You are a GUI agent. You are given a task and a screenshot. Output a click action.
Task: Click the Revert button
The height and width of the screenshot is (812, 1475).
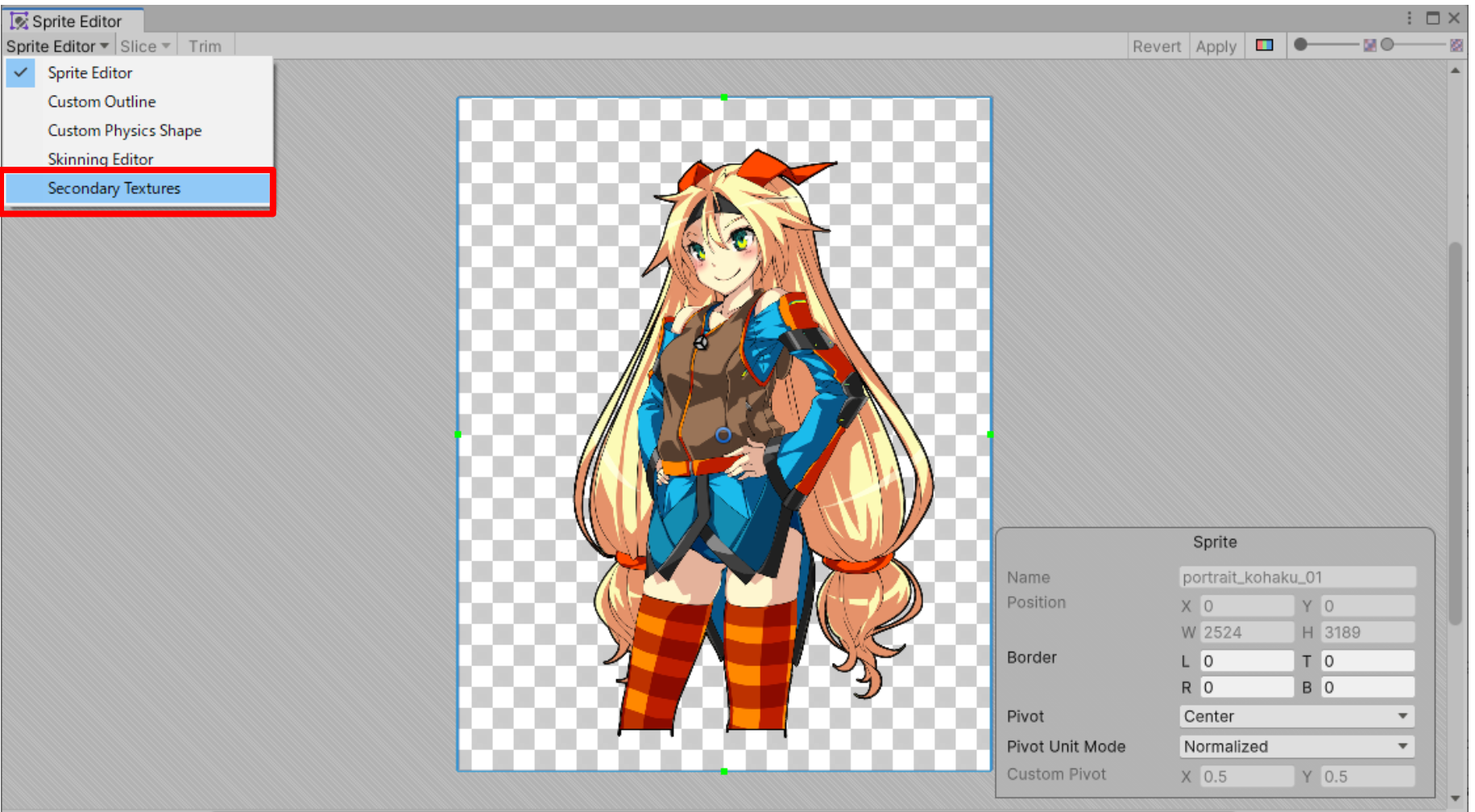coord(1157,46)
